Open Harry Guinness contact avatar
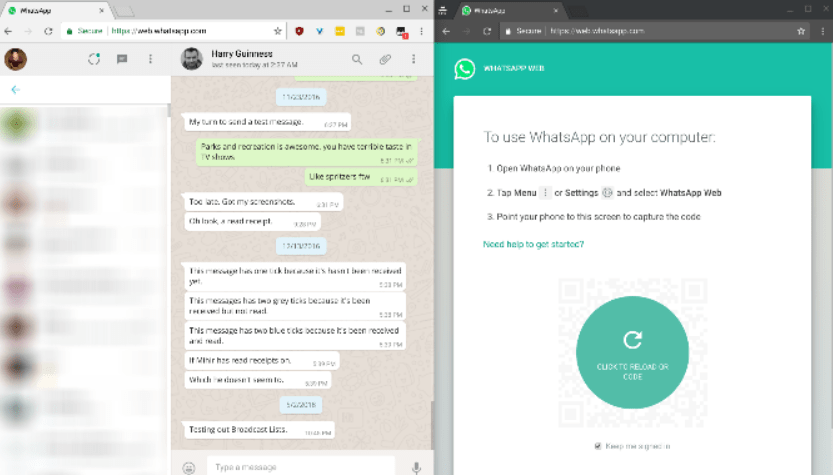833x475 pixels. (x=192, y=59)
